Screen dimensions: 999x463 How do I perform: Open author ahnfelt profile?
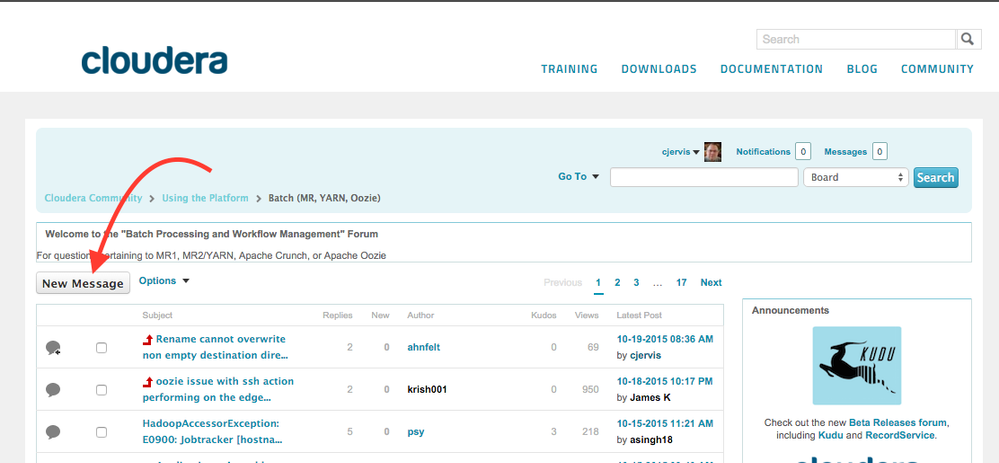(424, 347)
